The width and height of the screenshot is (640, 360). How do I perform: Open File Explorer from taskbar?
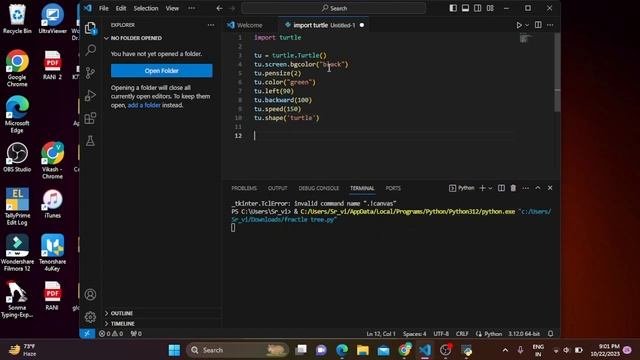pos(362,350)
